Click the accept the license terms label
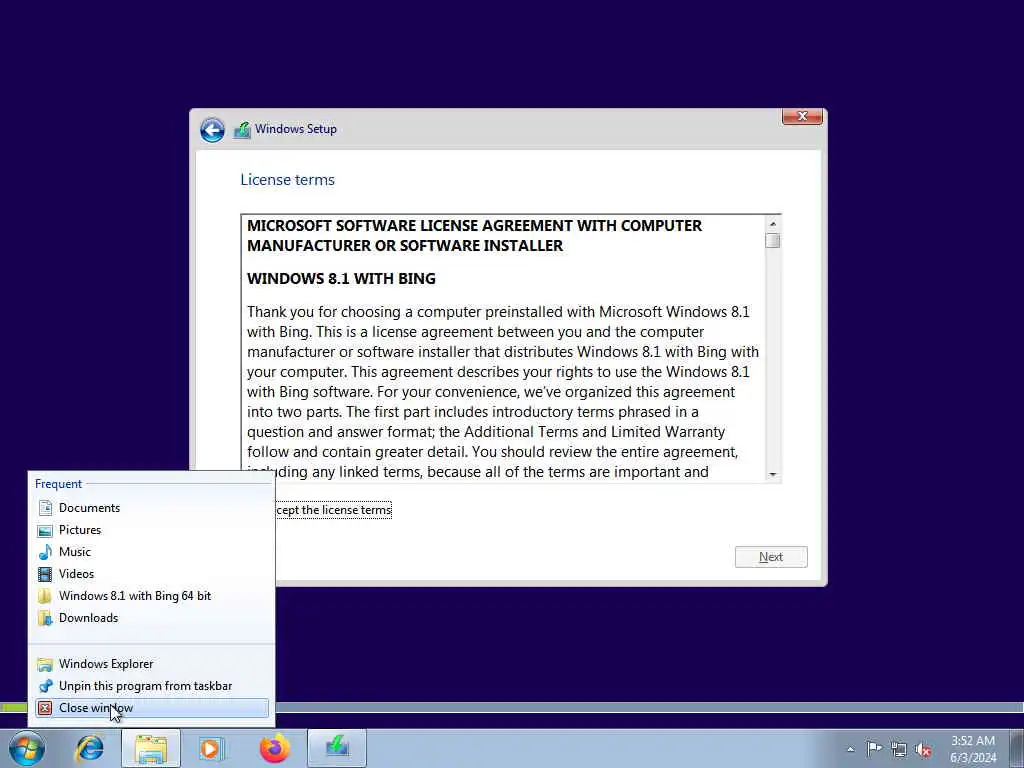The image size is (1024, 768). [x=334, y=509]
